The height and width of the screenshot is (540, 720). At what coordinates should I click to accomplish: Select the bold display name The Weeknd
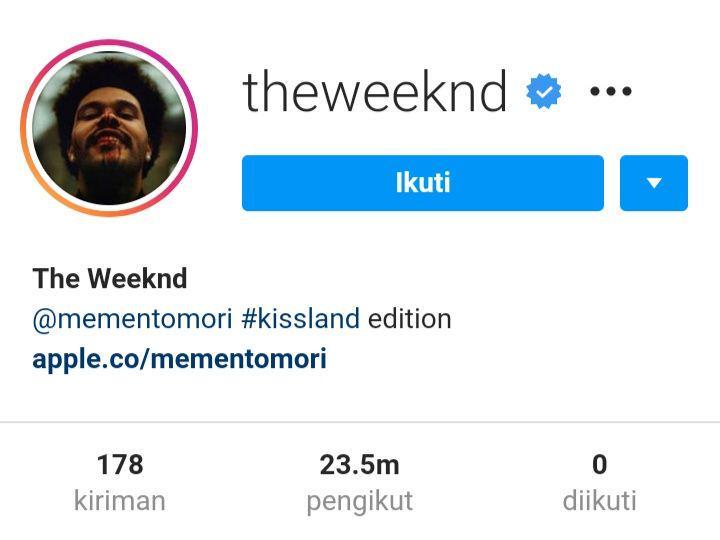pos(110,278)
